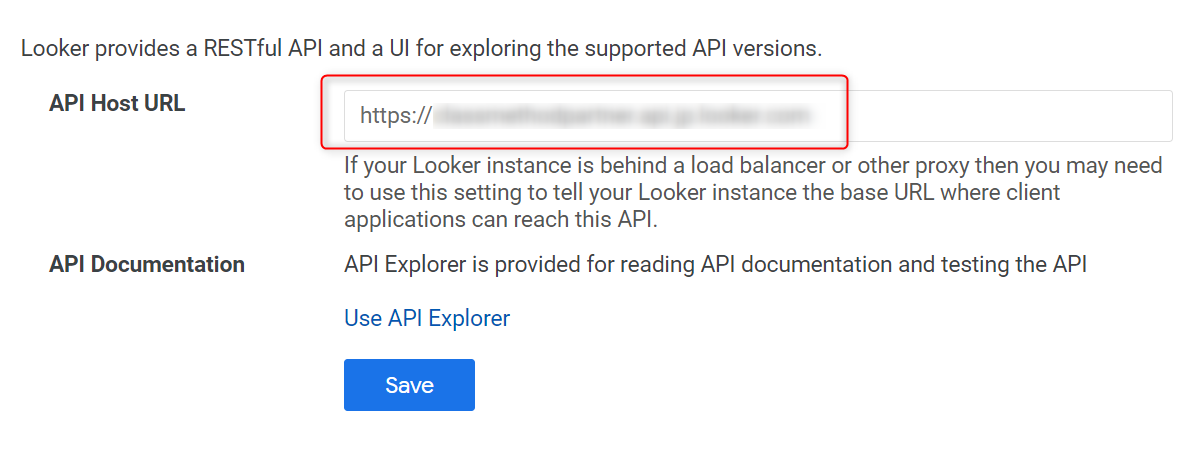Screen dimensions: 1187x453
Task: Click the Save button
Action: click(409, 385)
